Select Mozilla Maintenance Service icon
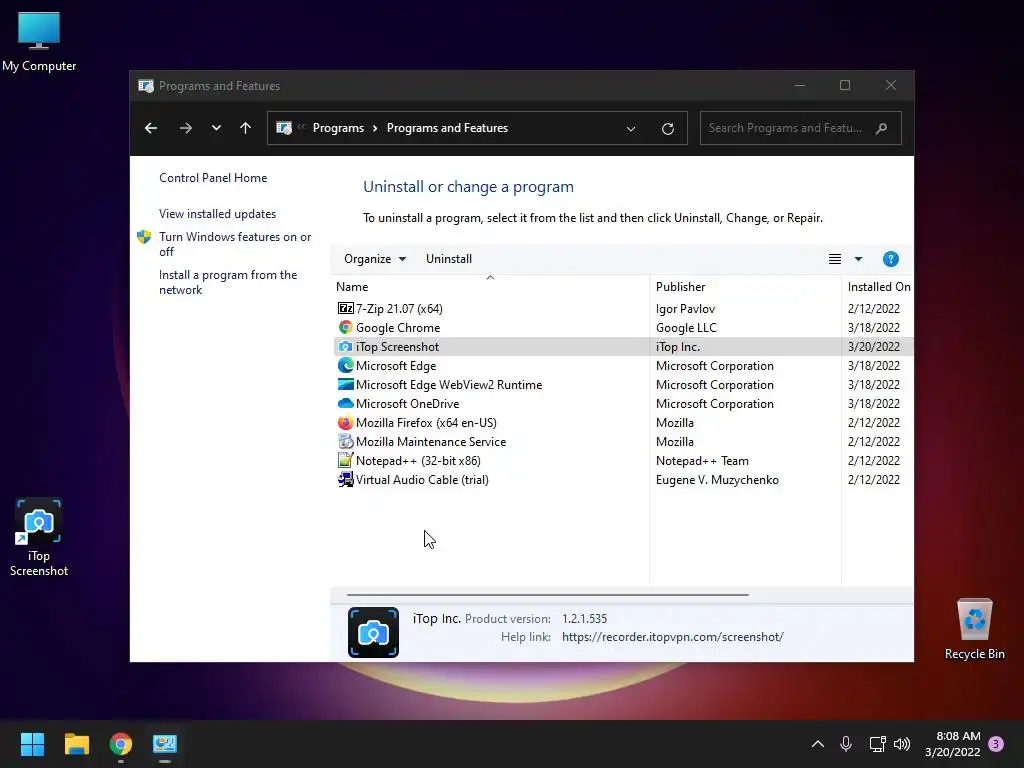 pyautogui.click(x=345, y=441)
